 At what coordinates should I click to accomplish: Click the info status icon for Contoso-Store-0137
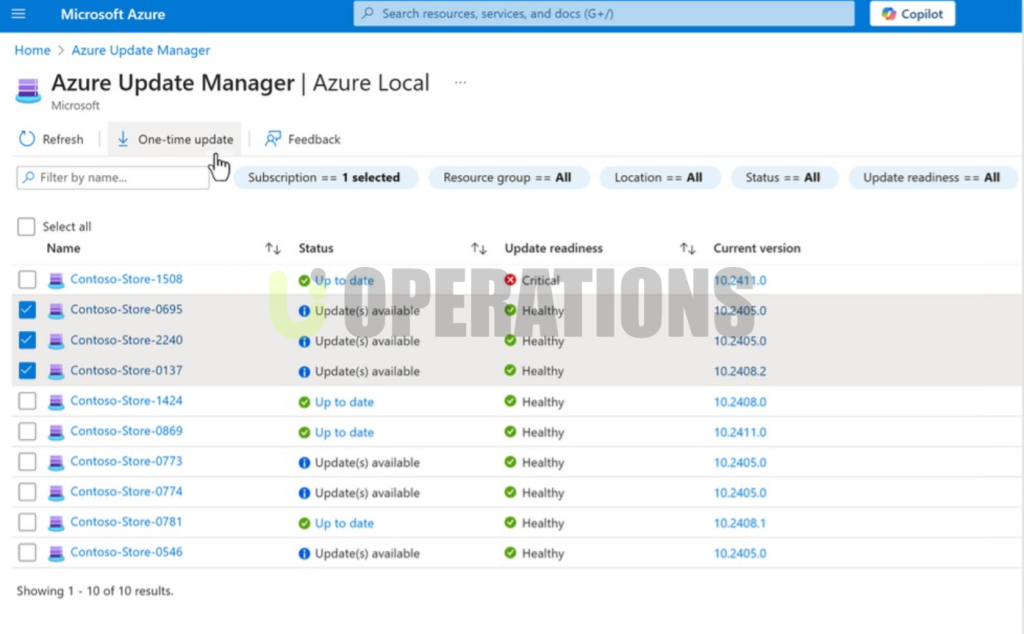click(x=304, y=372)
